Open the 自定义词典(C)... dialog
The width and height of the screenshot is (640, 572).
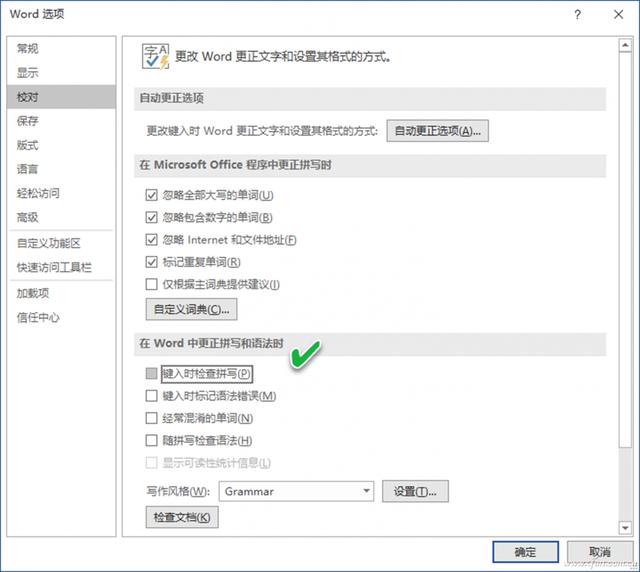(191, 309)
